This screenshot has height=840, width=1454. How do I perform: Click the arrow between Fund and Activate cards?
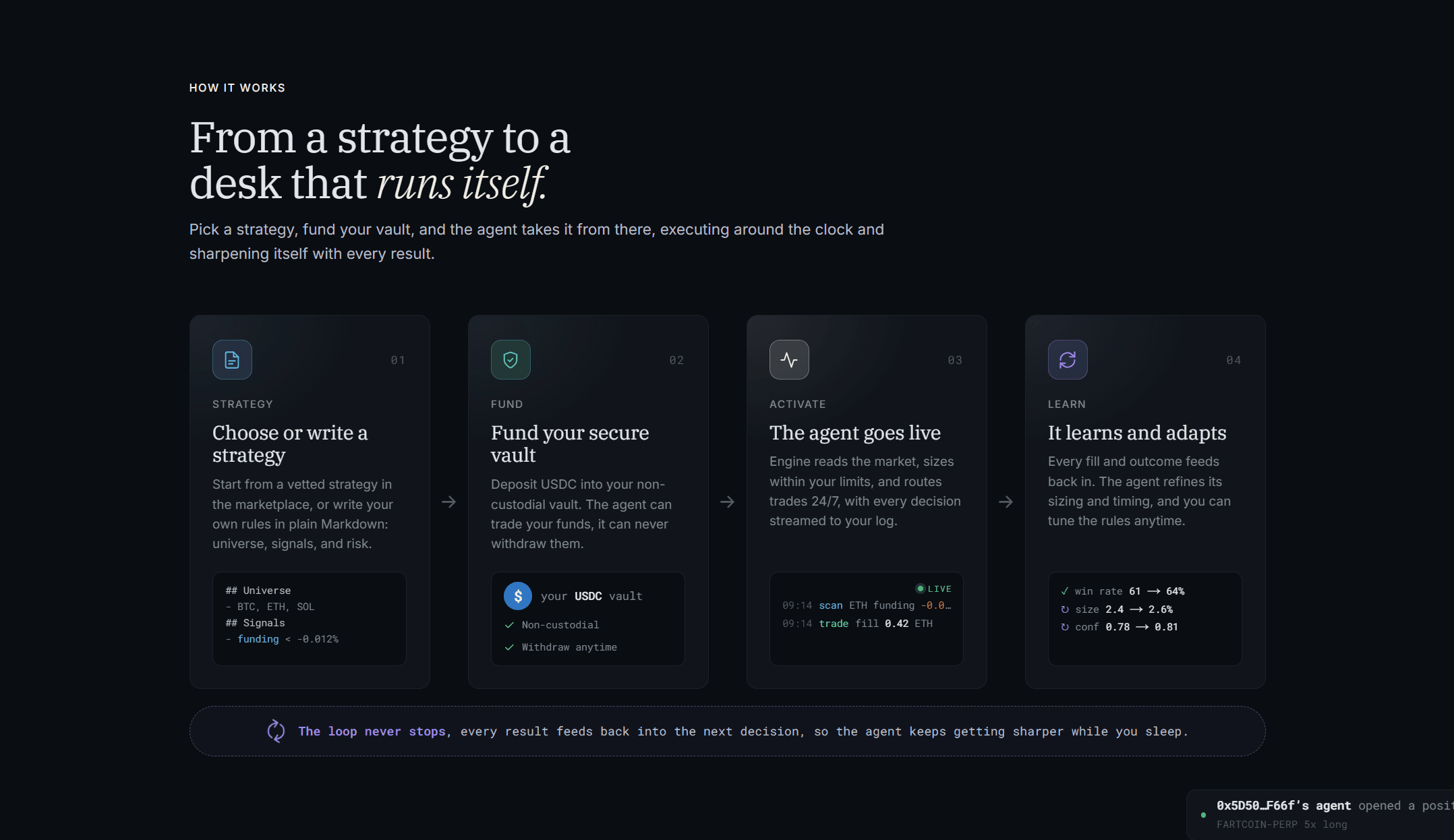point(727,502)
